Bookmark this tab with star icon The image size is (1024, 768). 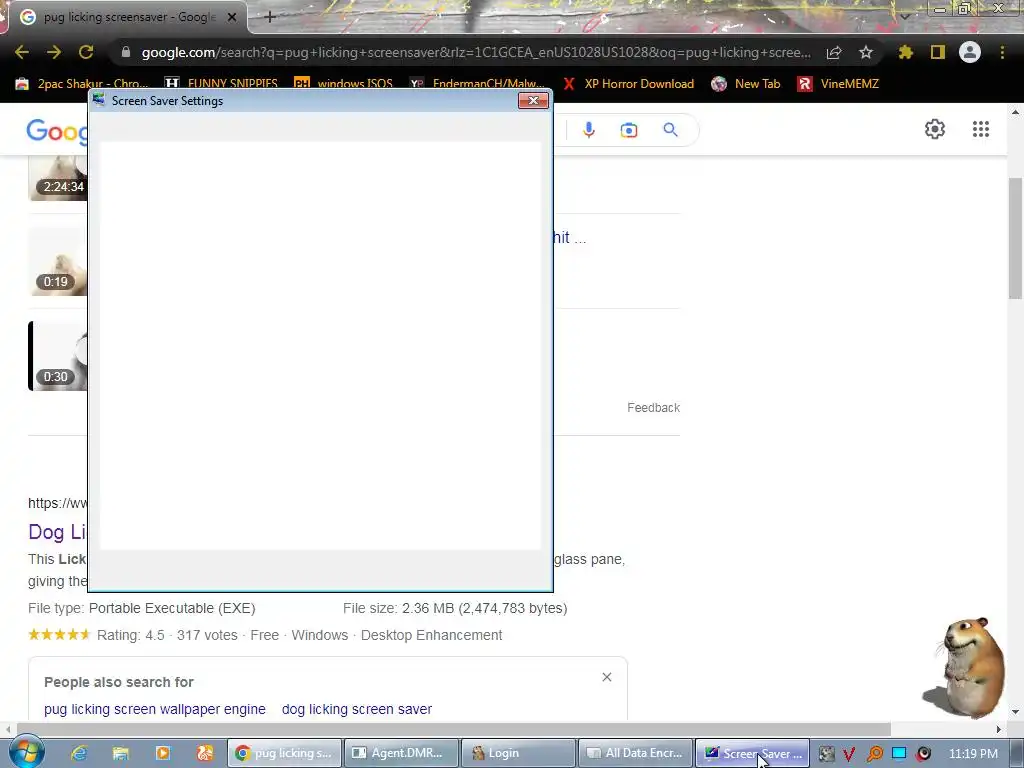click(866, 52)
